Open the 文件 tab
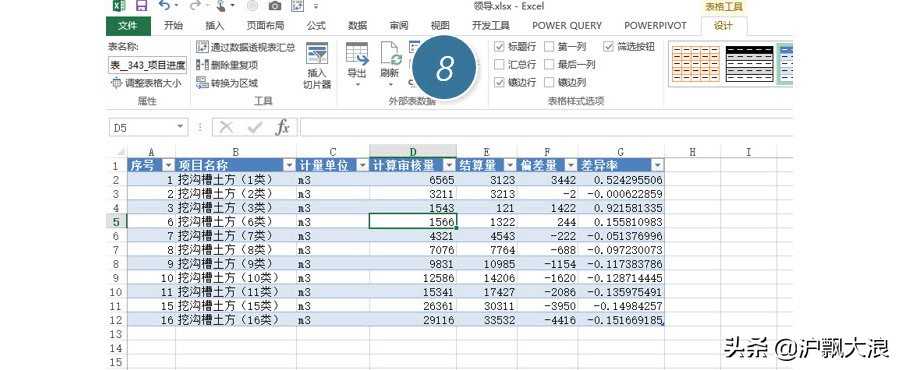The width and height of the screenshot is (900, 370). coord(129,25)
